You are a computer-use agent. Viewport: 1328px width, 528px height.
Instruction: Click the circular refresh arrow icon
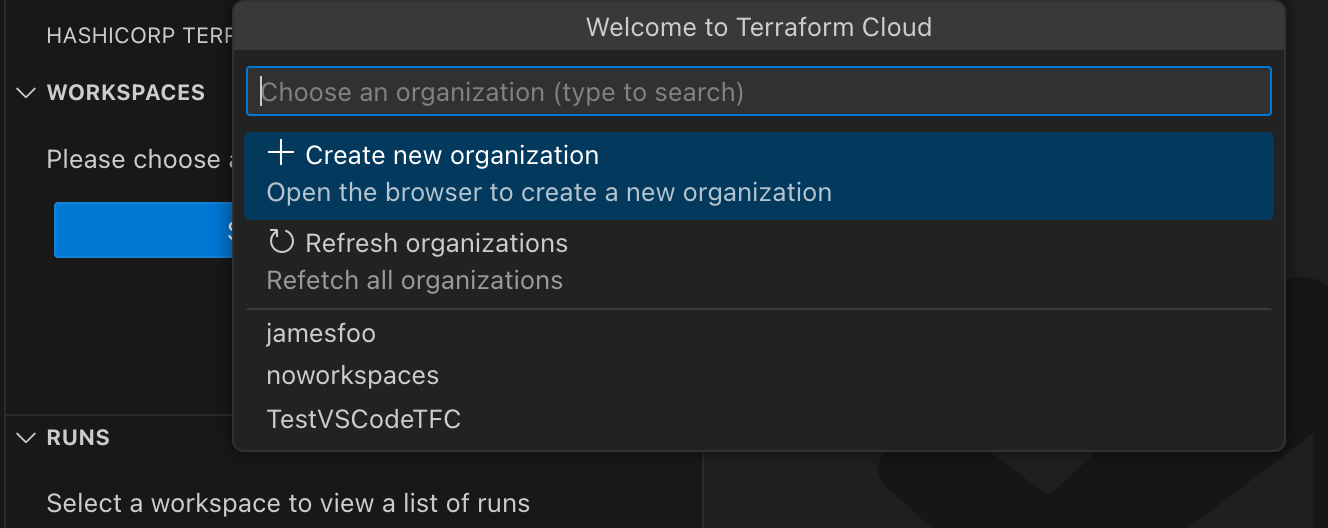click(x=282, y=242)
